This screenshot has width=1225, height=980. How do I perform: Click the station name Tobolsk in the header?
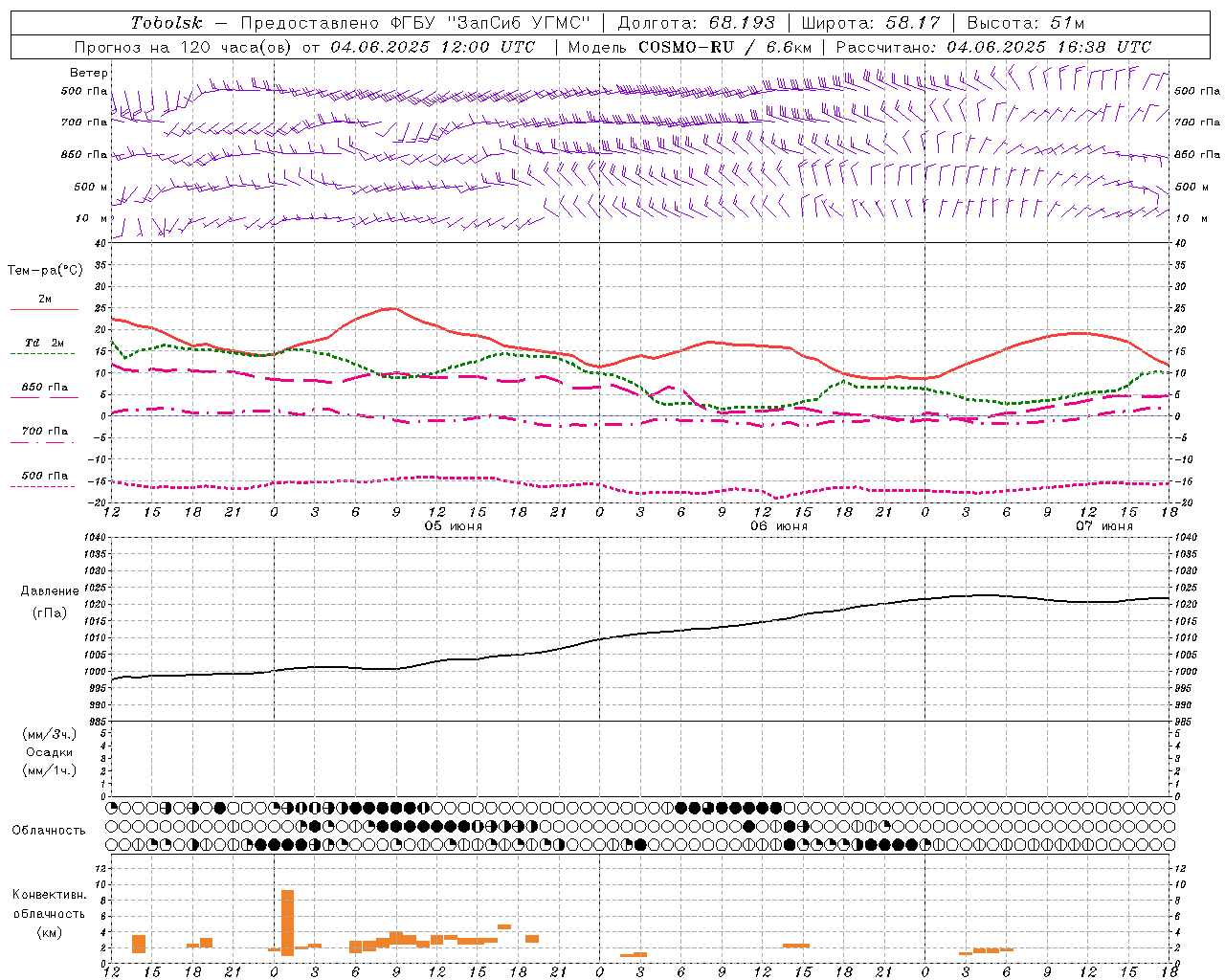tap(167, 23)
